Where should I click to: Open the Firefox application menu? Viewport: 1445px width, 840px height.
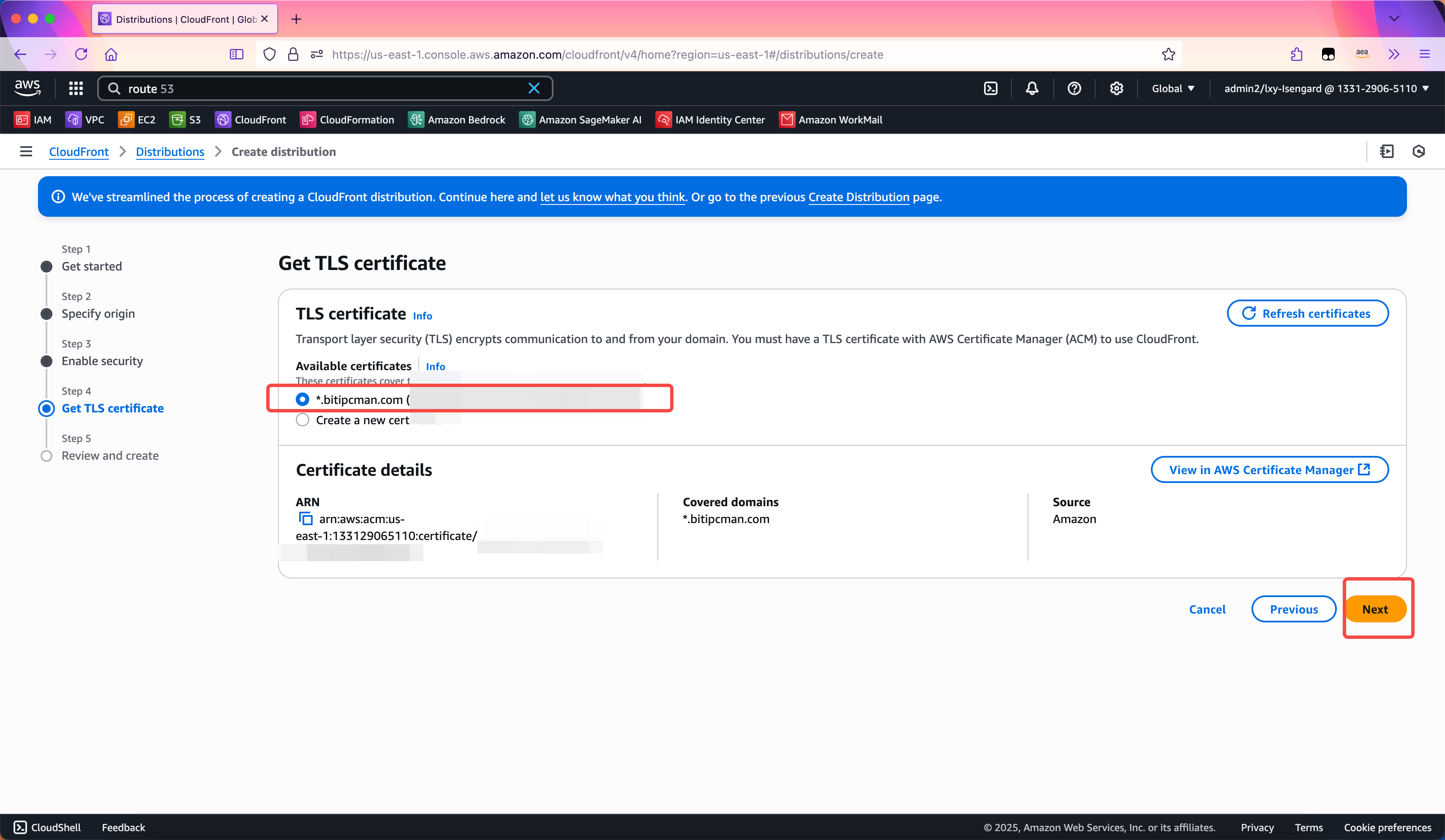pyautogui.click(x=1424, y=55)
